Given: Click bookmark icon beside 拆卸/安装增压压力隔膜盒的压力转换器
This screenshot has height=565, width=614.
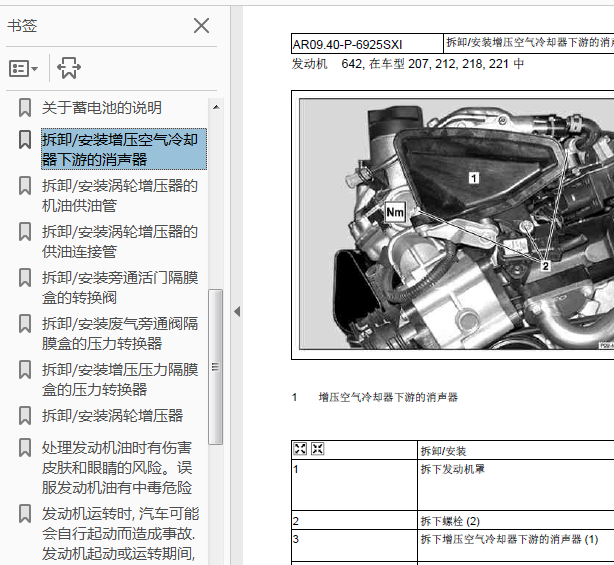Looking at the screenshot, I should pos(25,369).
